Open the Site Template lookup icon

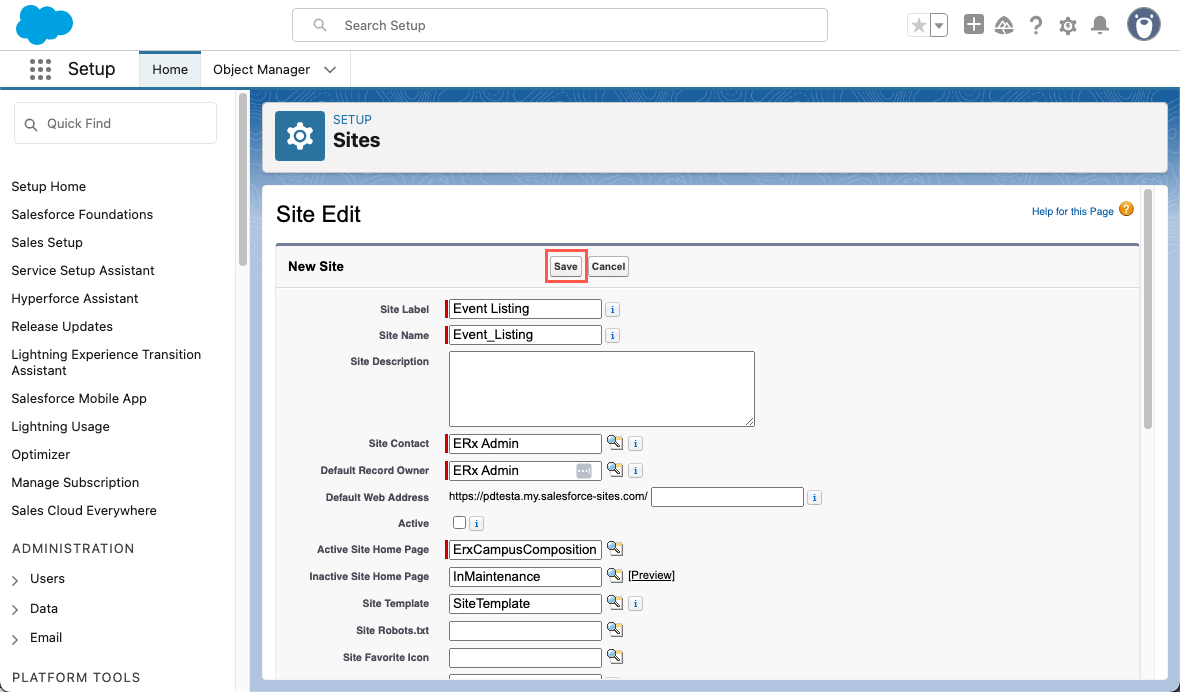[x=615, y=603]
